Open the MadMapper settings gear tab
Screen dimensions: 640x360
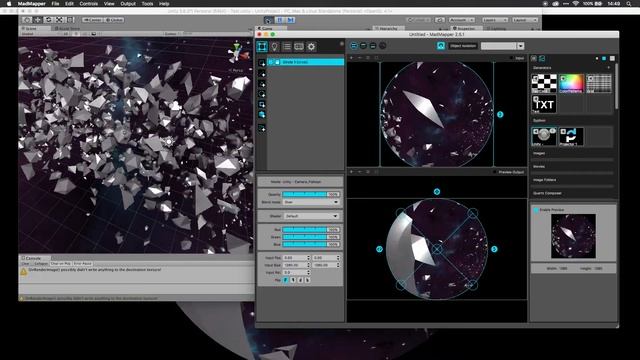click(311, 47)
